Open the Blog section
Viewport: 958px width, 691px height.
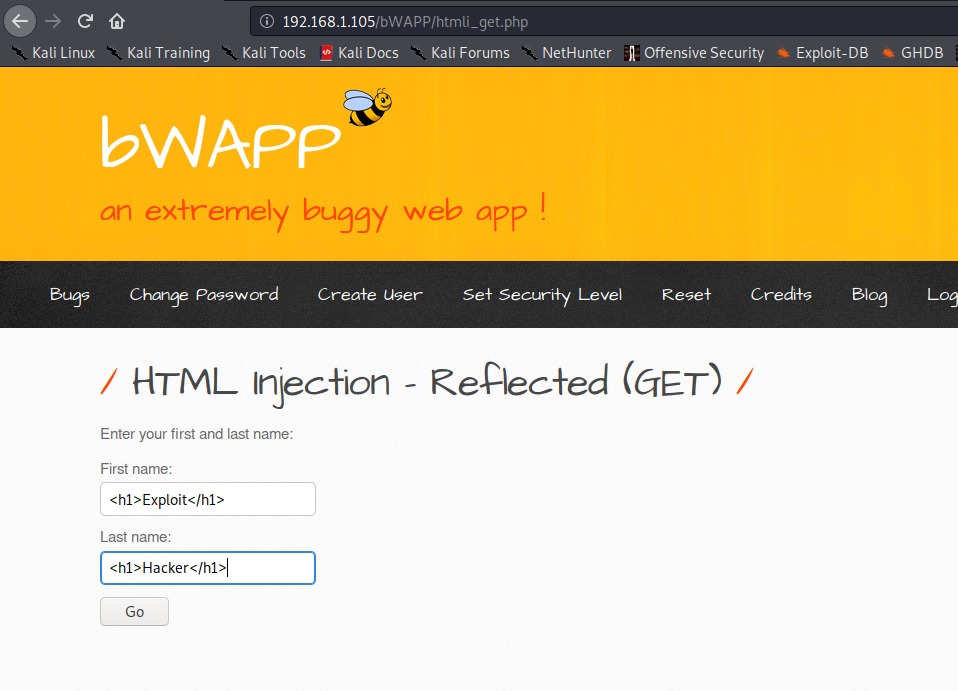[868, 295]
